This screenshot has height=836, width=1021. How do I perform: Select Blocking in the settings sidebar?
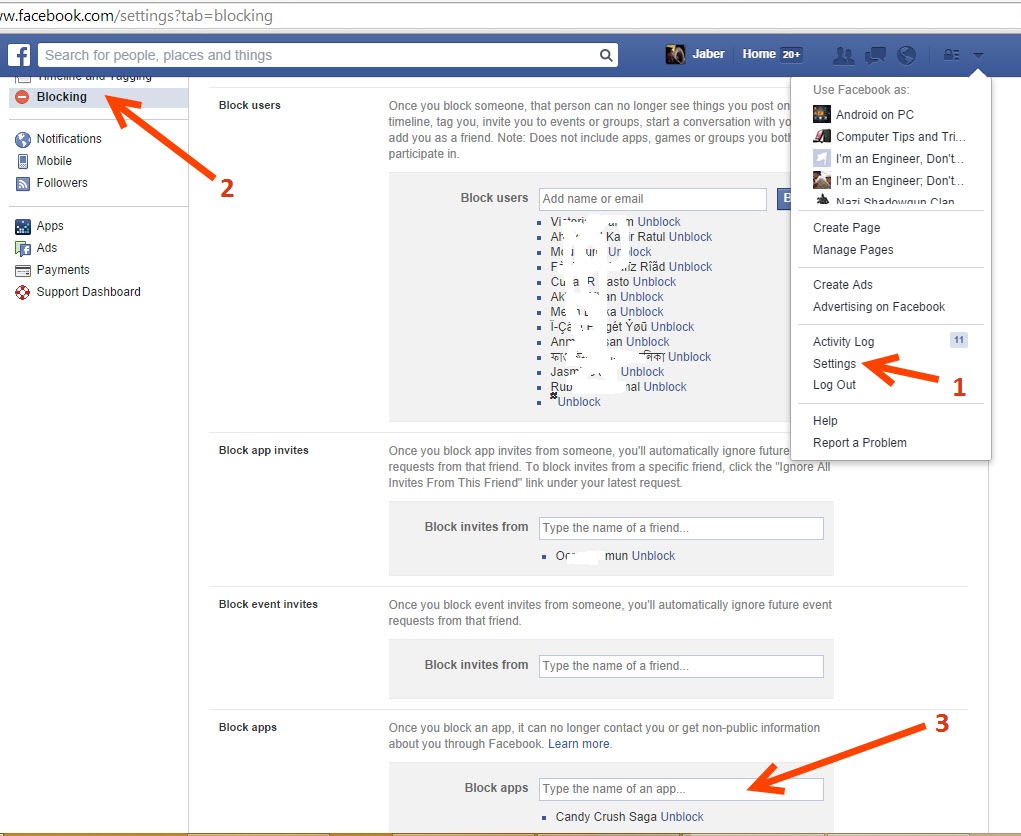click(61, 97)
